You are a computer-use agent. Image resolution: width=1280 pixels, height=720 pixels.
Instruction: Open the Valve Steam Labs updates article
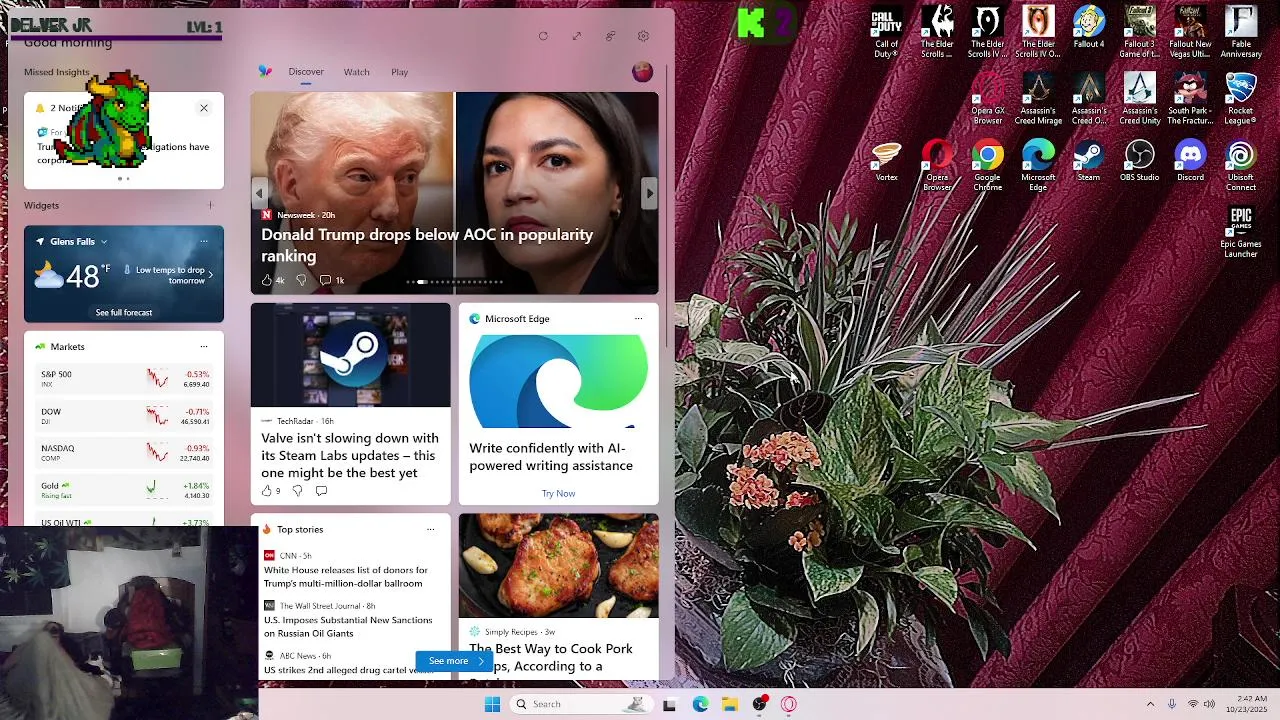(350, 455)
